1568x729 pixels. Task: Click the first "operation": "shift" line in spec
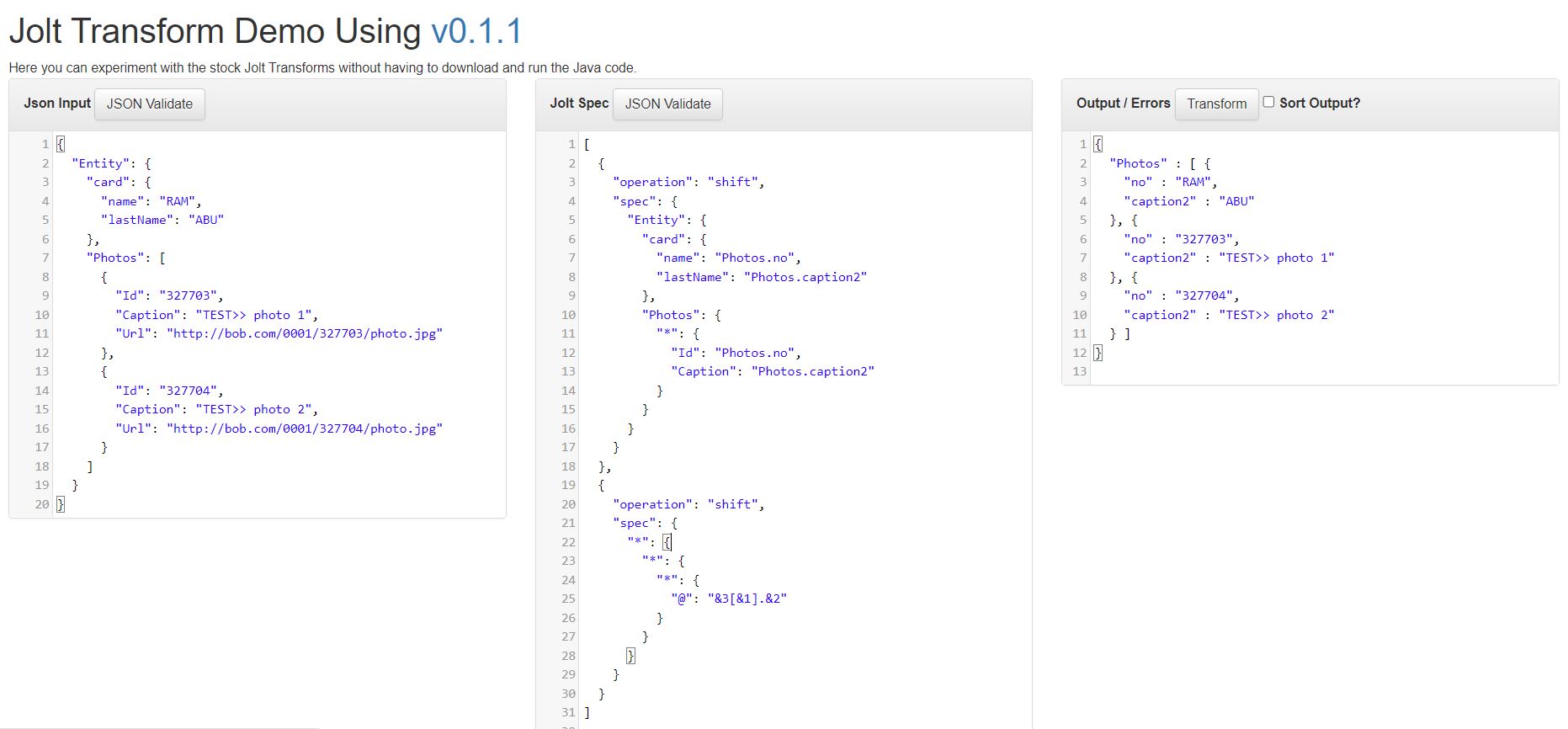click(688, 182)
